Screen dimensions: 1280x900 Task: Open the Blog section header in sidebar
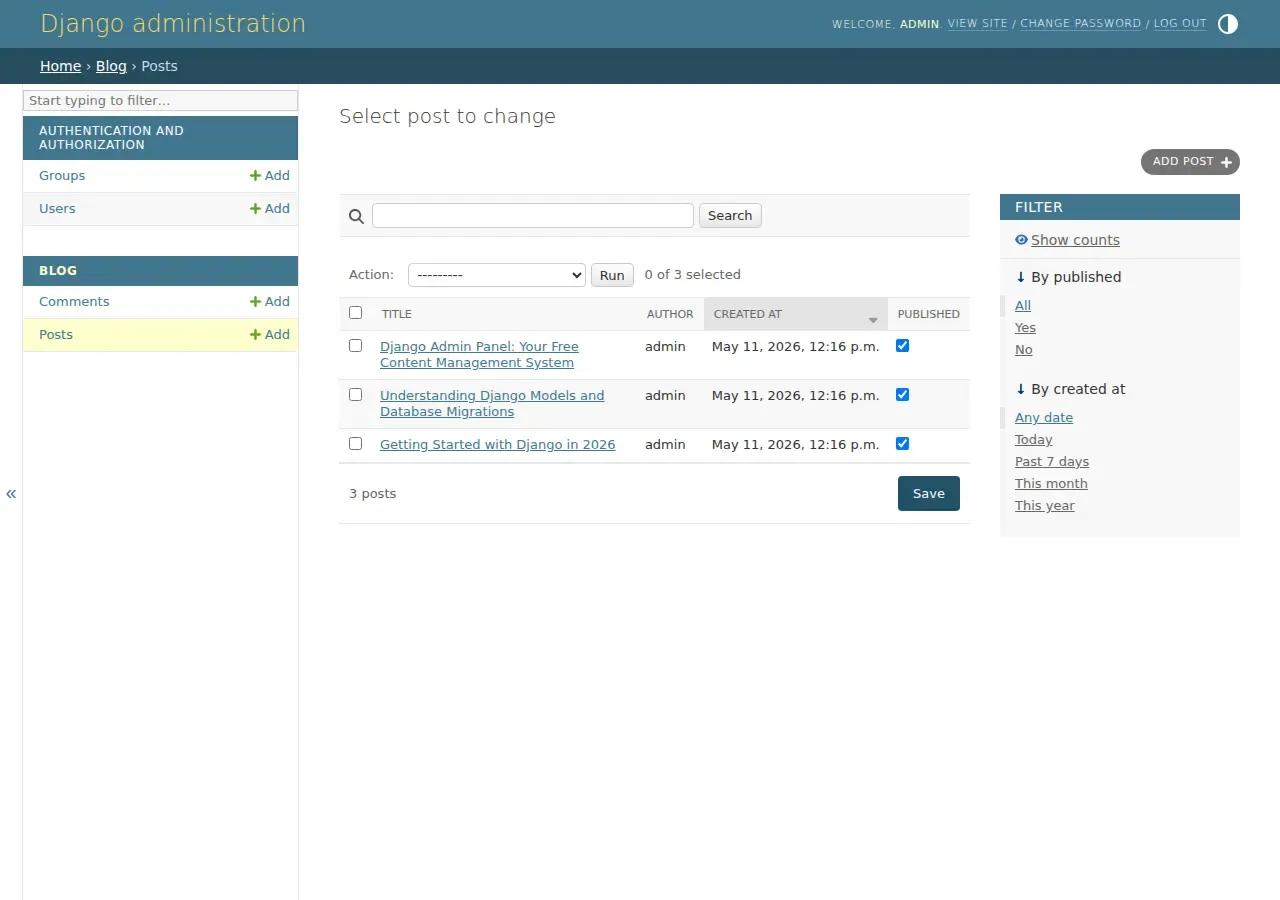[x=58, y=270]
